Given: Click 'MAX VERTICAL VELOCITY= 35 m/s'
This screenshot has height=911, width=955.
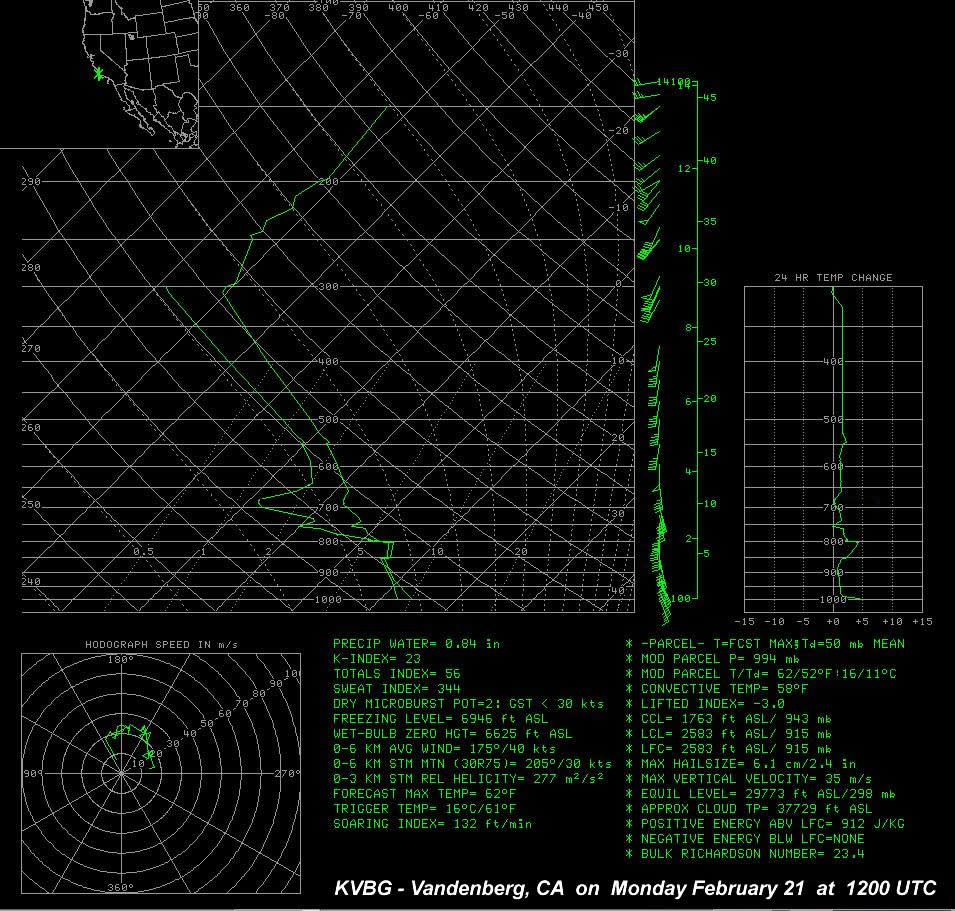Looking at the screenshot, I should [749, 779].
